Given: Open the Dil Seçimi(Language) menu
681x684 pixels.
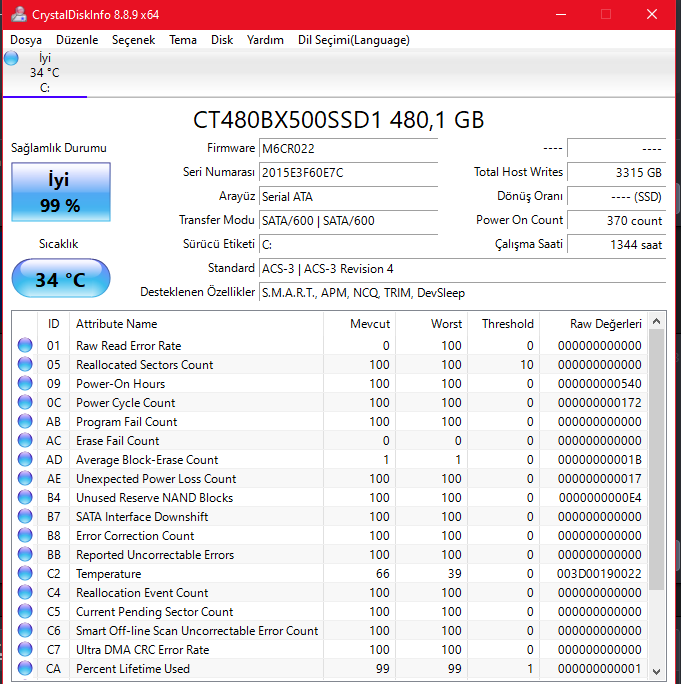Looking at the screenshot, I should 353,40.
